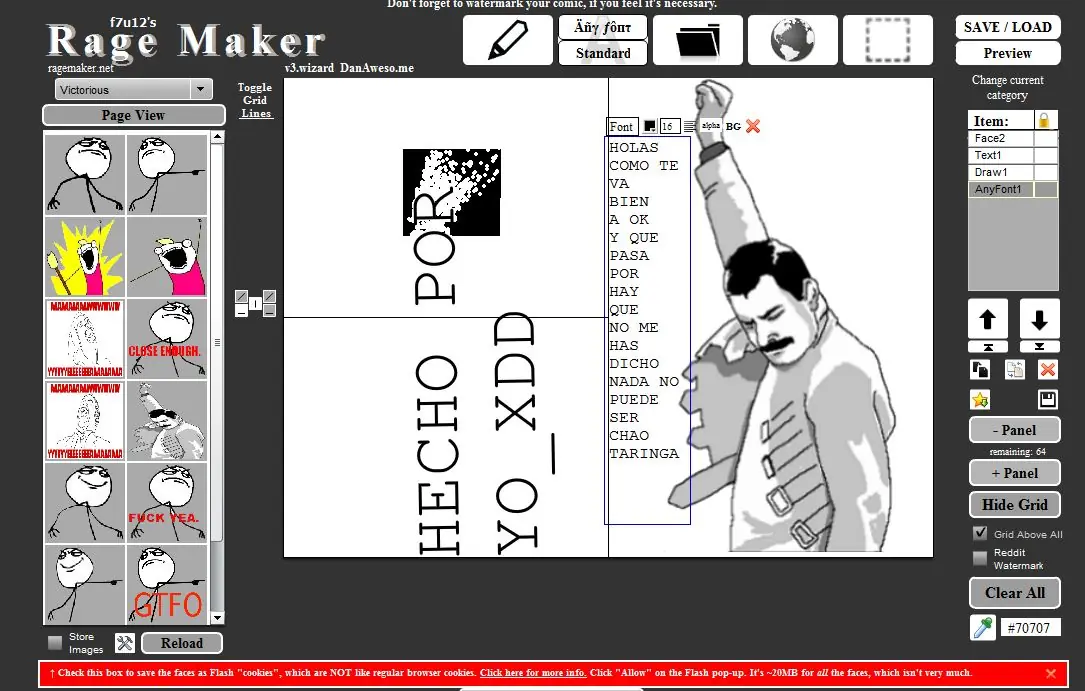Enable Reddit Watermark checkbox
Viewport: 1085px width, 691px height.
coord(980,558)
